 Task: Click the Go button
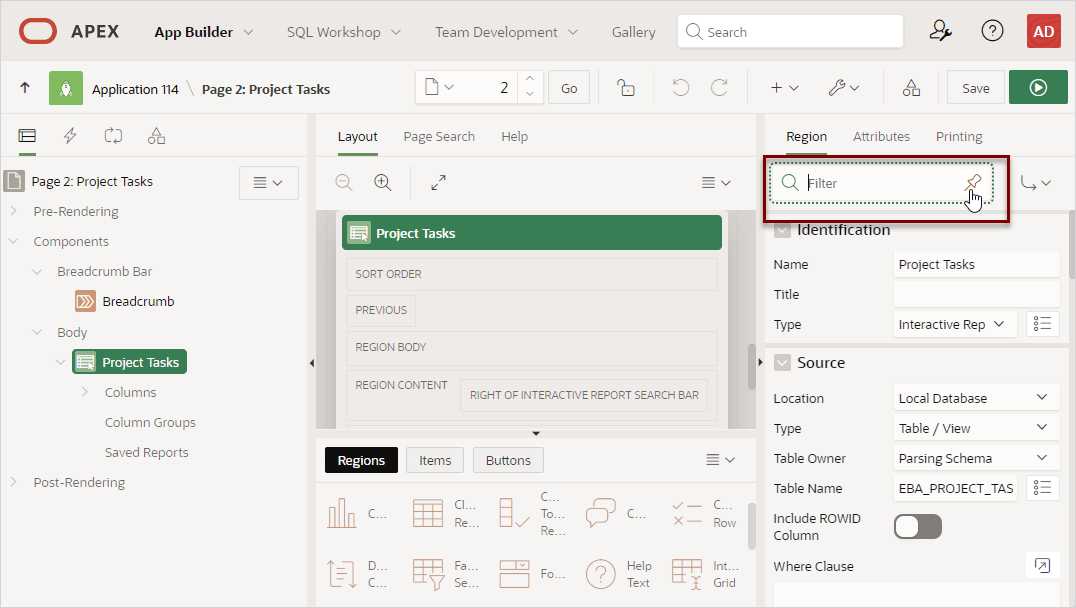tap(569, 88)
